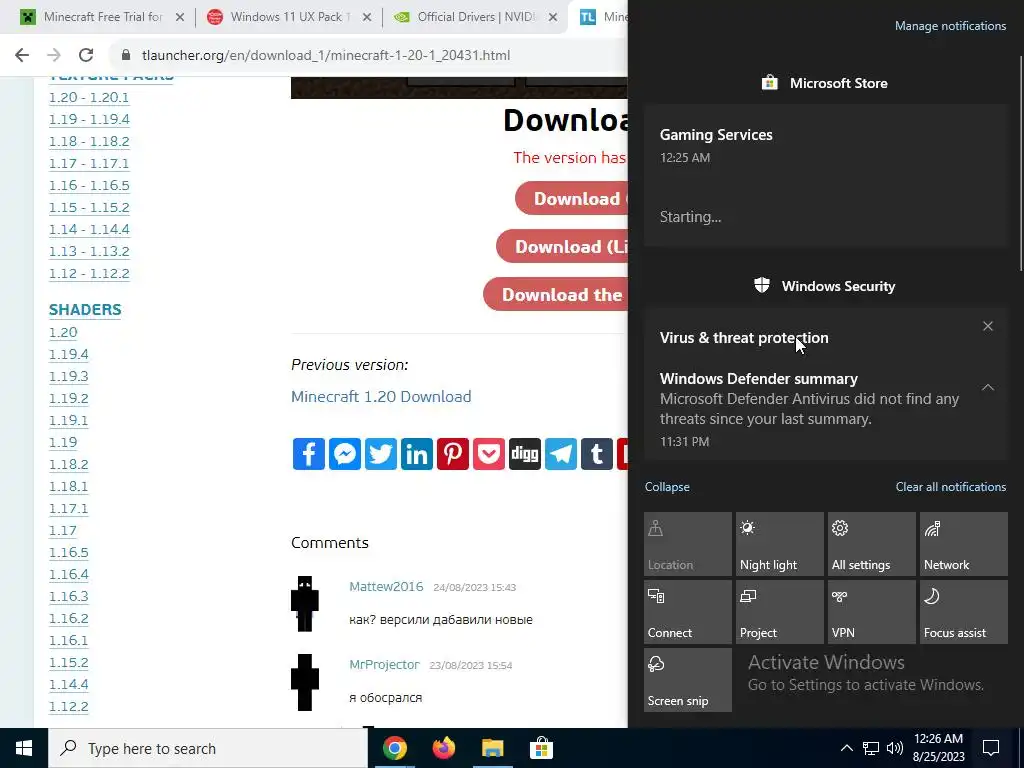This screenshot has width=1024, height=768.
Task: Open SHADERS section heading link
Action: coord(85,310)
